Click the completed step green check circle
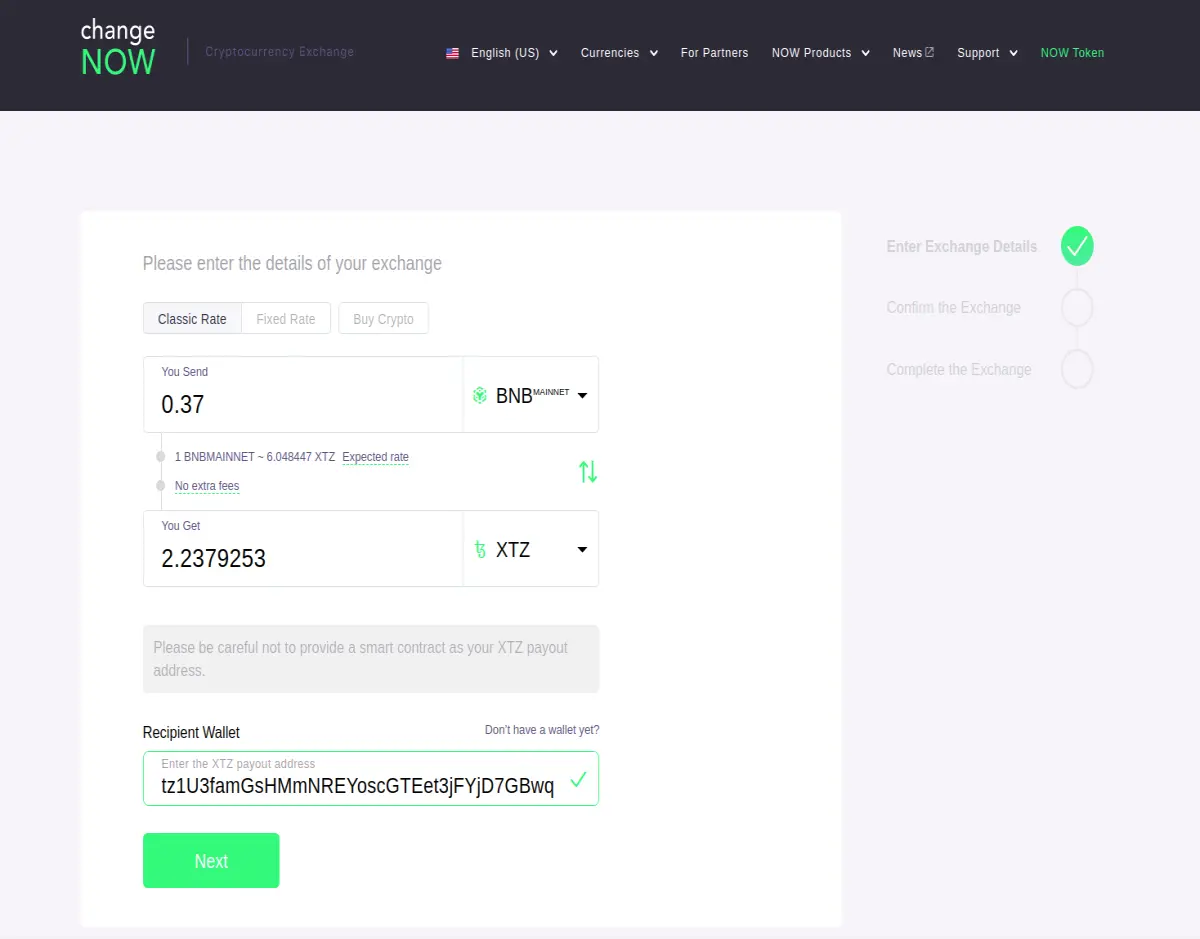The width and height of the screenshot is (1200, 939). pos(1077,246)
